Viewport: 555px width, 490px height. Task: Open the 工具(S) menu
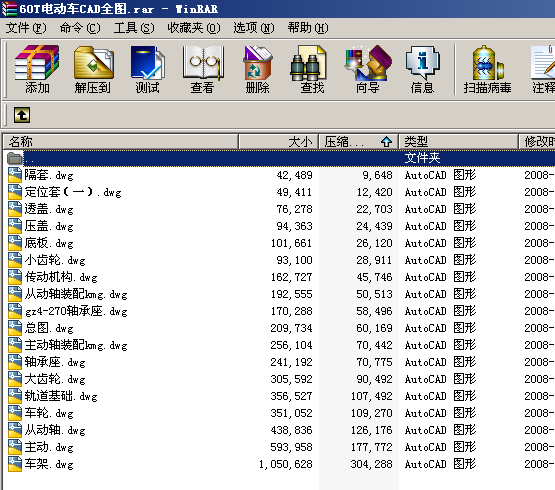point(134,28)
